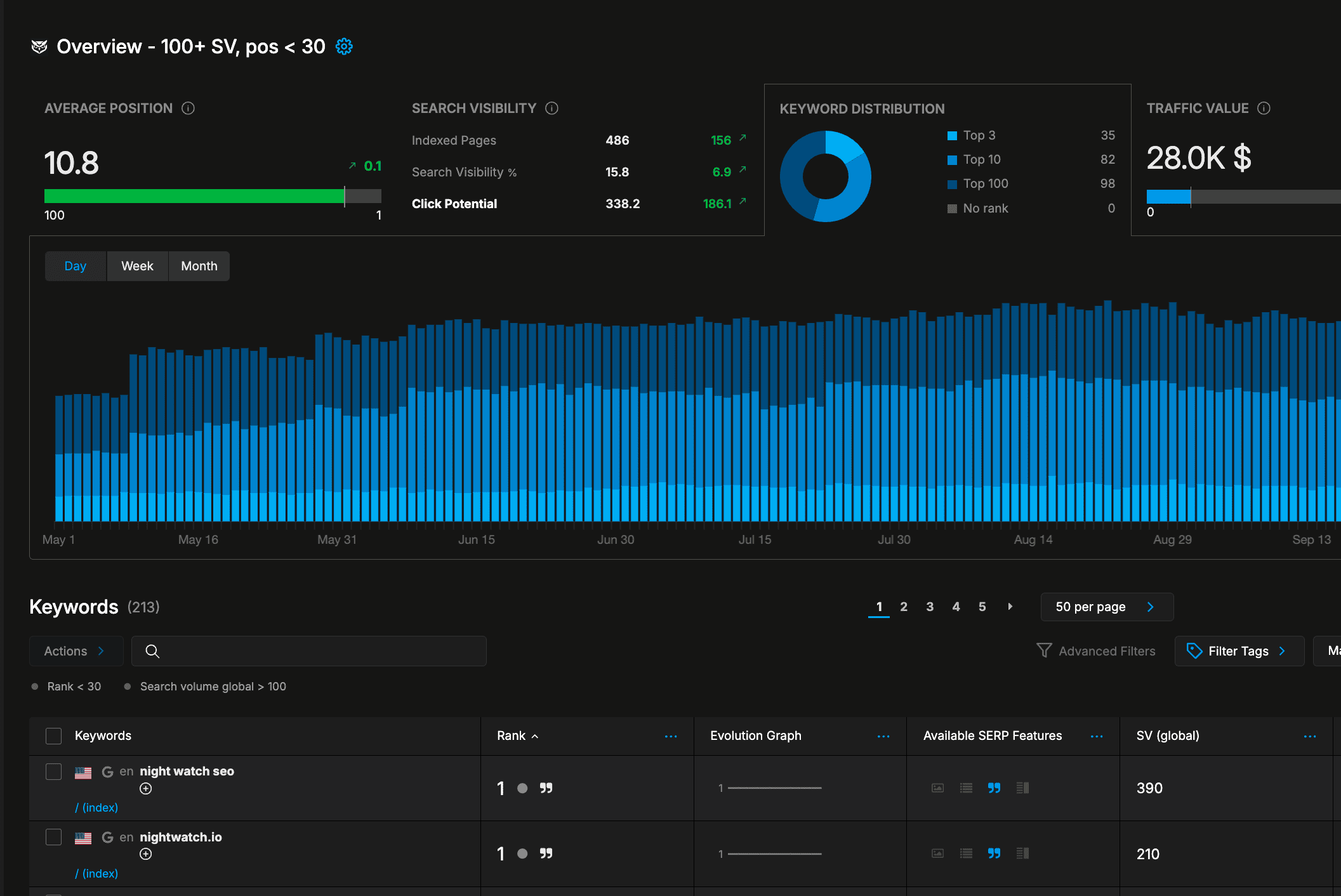
Task: Click Google engine icon on night watch seo row
Action: [107, 772]
